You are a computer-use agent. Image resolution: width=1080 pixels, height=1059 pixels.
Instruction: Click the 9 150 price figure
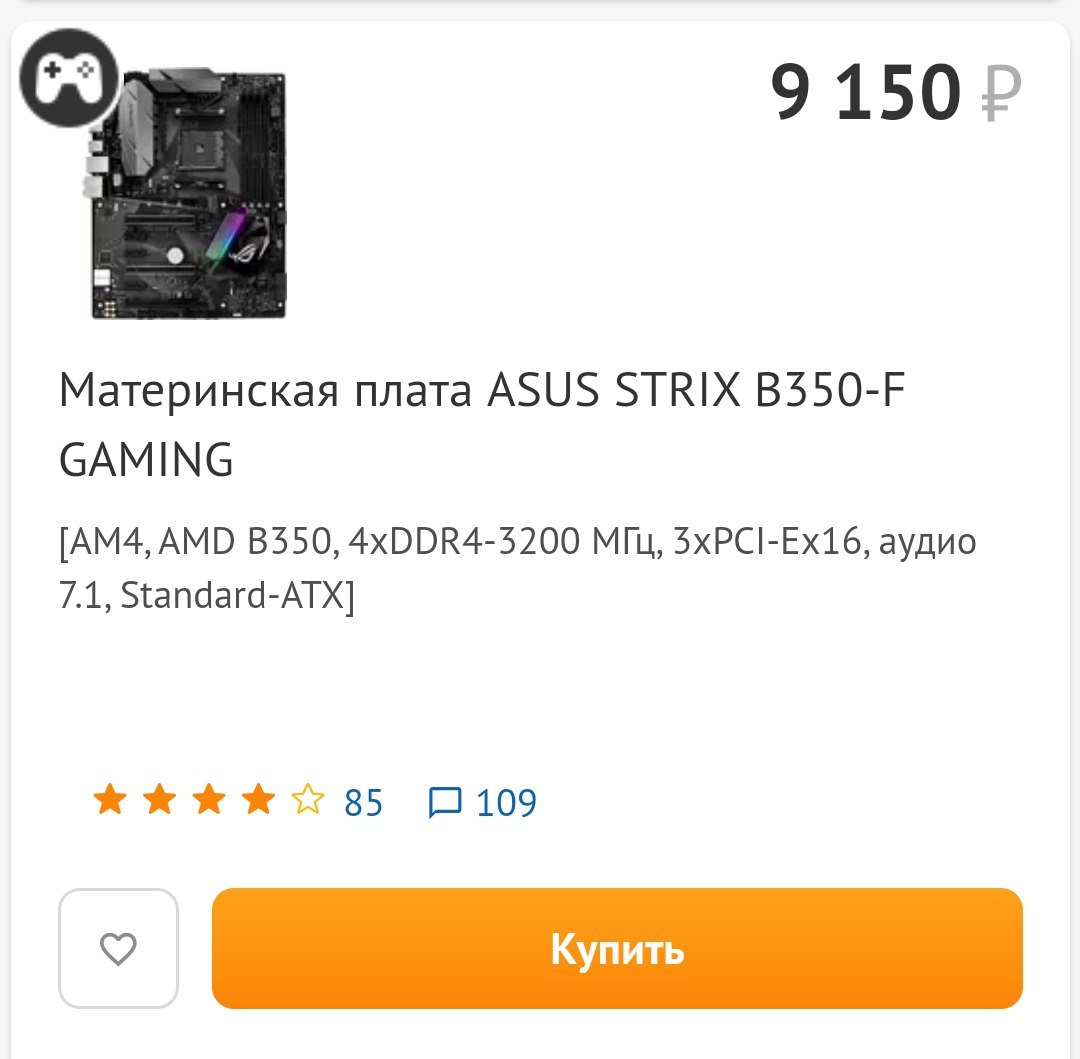pyautogui.click(x=865, y=91)
